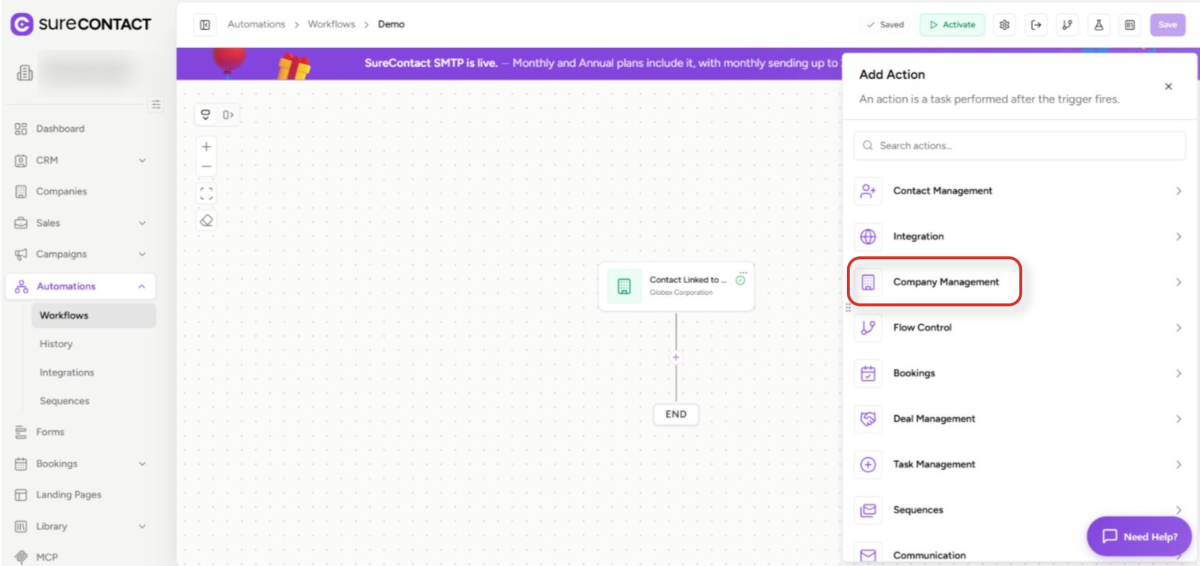
Task: Expand the Campaigns sidebar chevron
Action: point(142,254)
